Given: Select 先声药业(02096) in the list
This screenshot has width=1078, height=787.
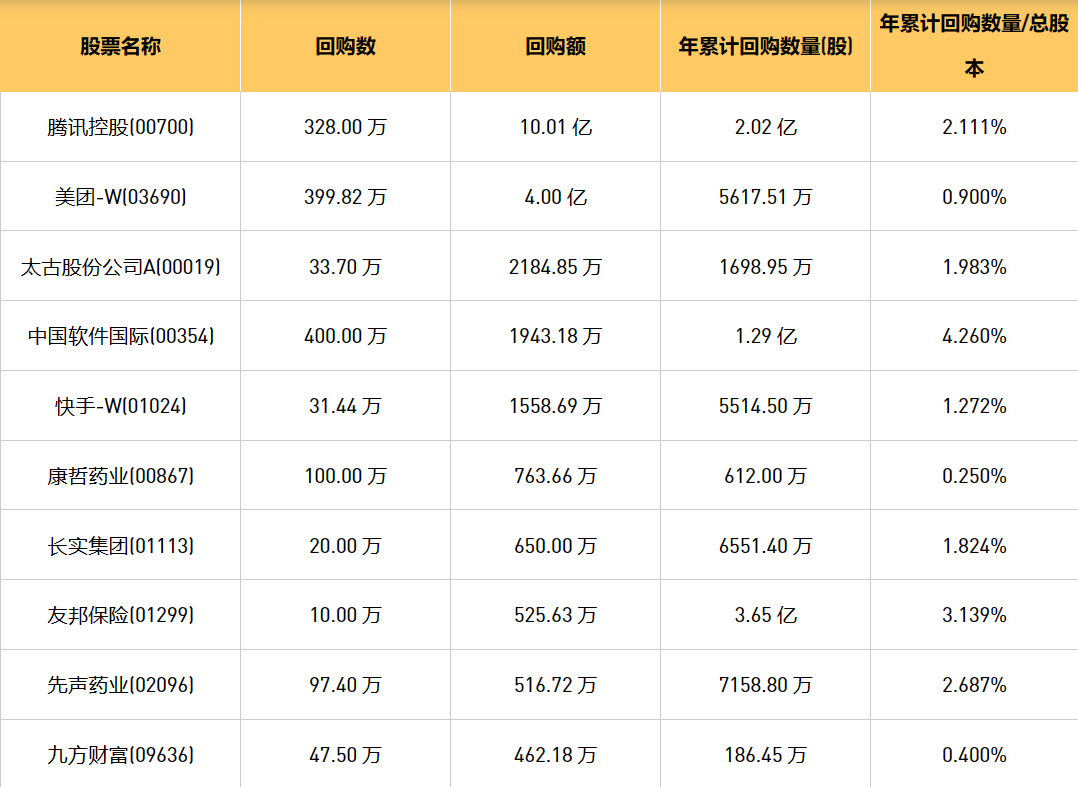Looking at the screenshot, I should pyautogui.click(x=120, y=685).
